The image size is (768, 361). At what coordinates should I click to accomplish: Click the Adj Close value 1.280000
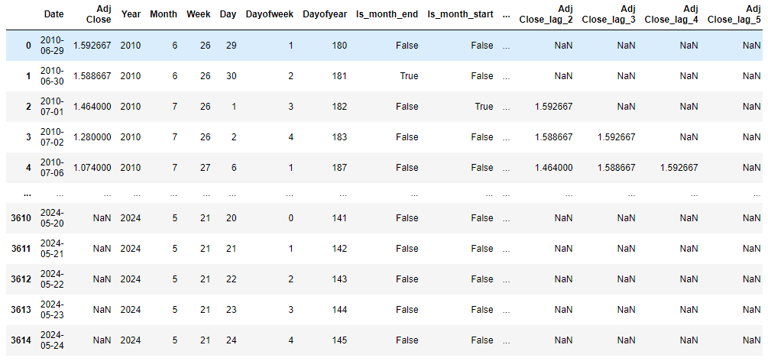pyautogui.click(x=93, y=137)
